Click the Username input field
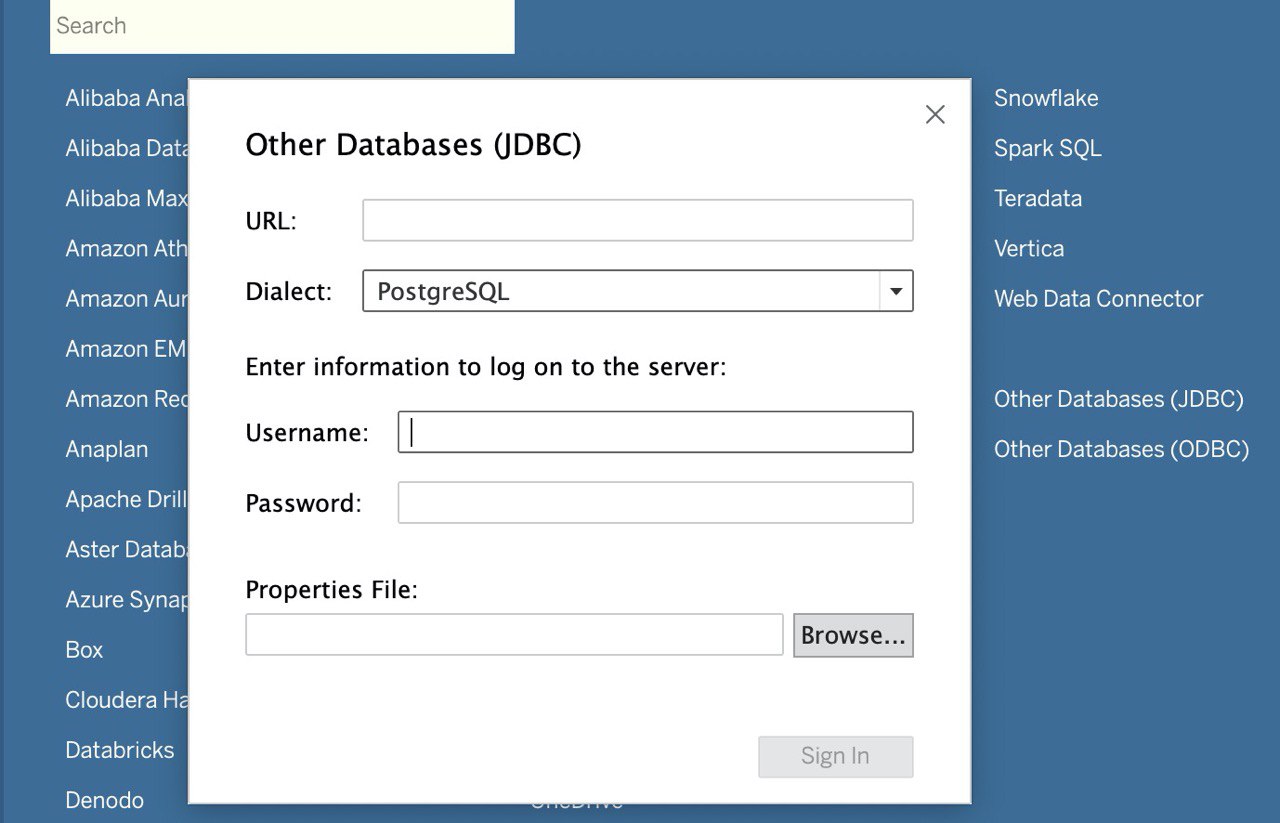This screenshot has width=1280, height=823. coord(655,432)
